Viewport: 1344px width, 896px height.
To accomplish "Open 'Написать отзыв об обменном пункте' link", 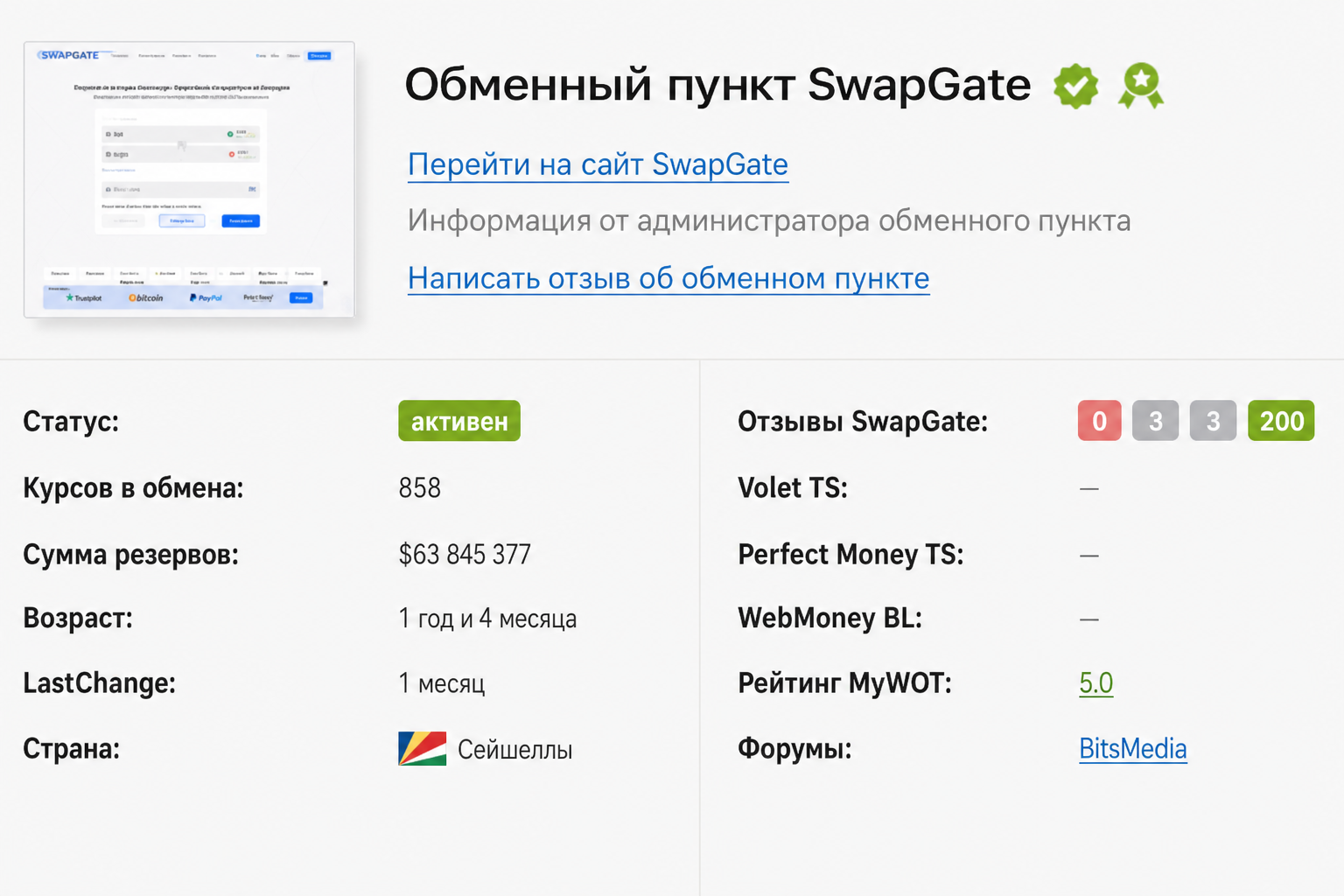I will point(668,278).
